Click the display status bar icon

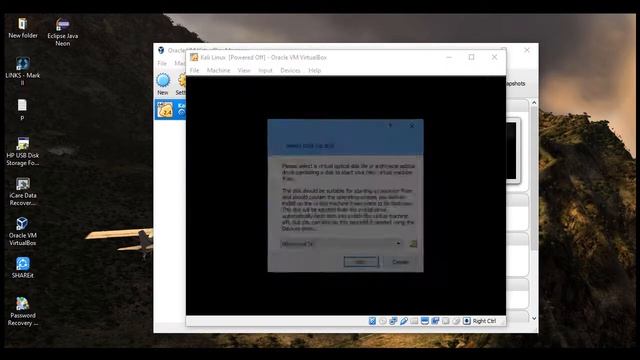point(424,321)
